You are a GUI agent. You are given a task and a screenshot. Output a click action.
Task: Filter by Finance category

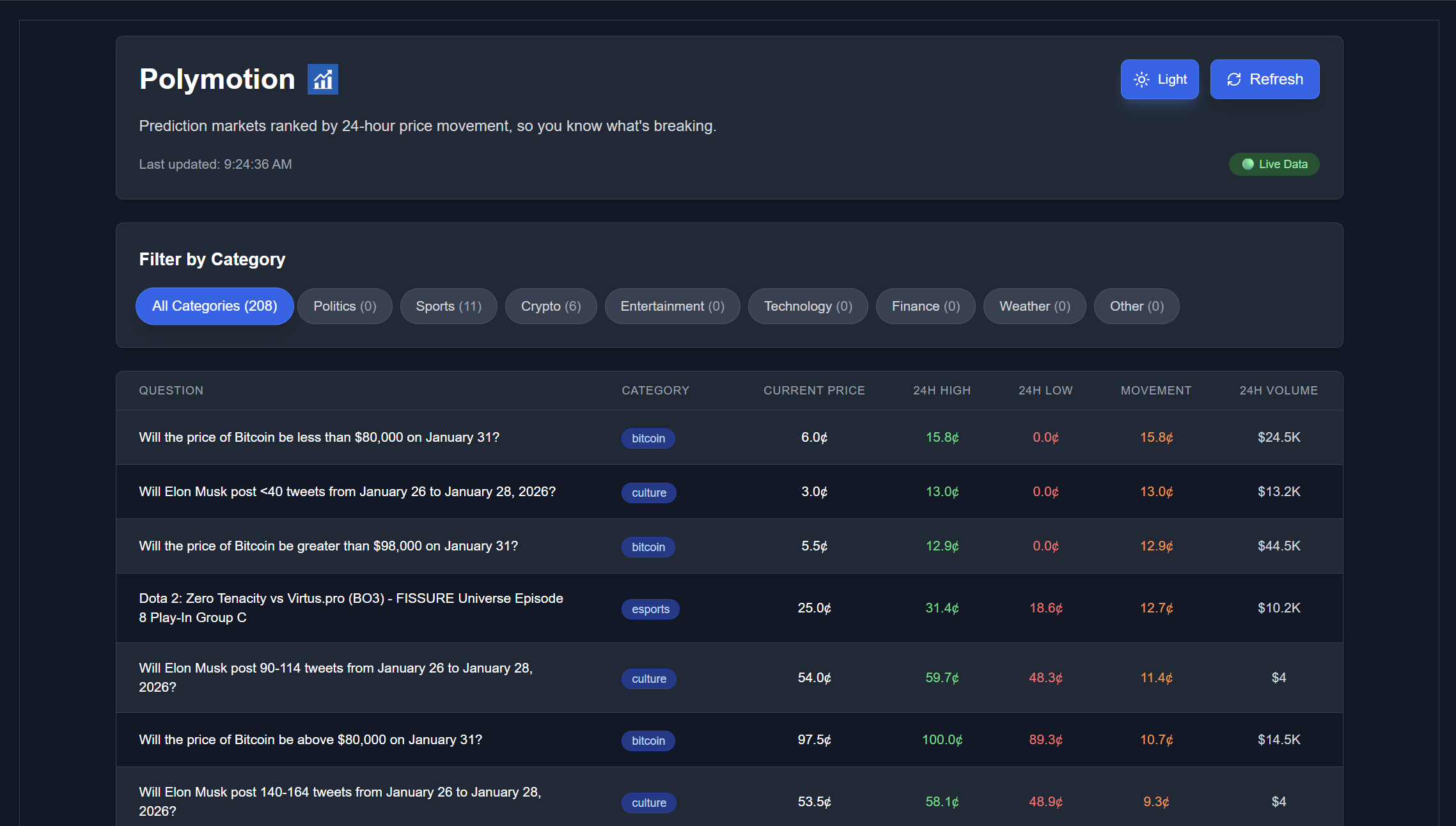point(925,306)
